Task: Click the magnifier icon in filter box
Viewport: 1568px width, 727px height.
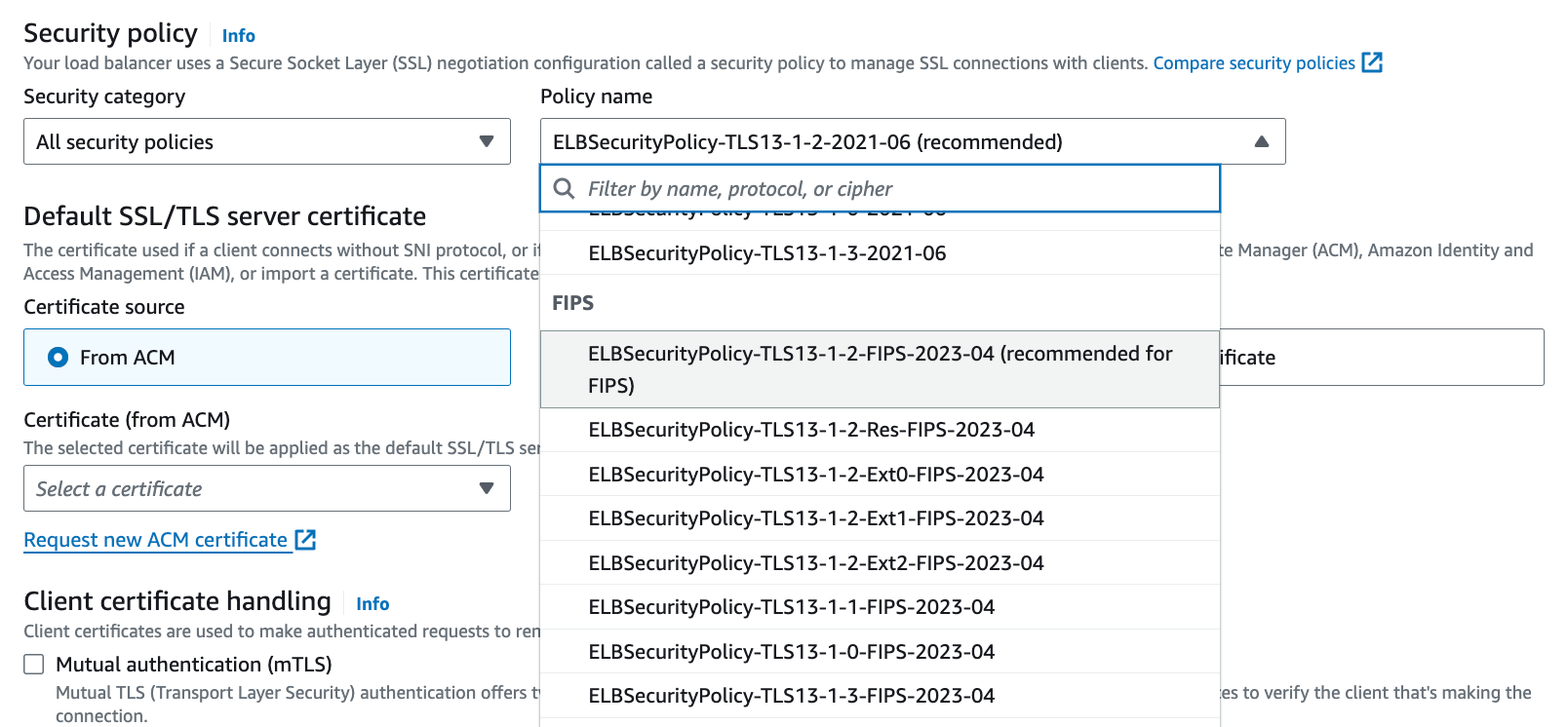Action: coord(564,188)
